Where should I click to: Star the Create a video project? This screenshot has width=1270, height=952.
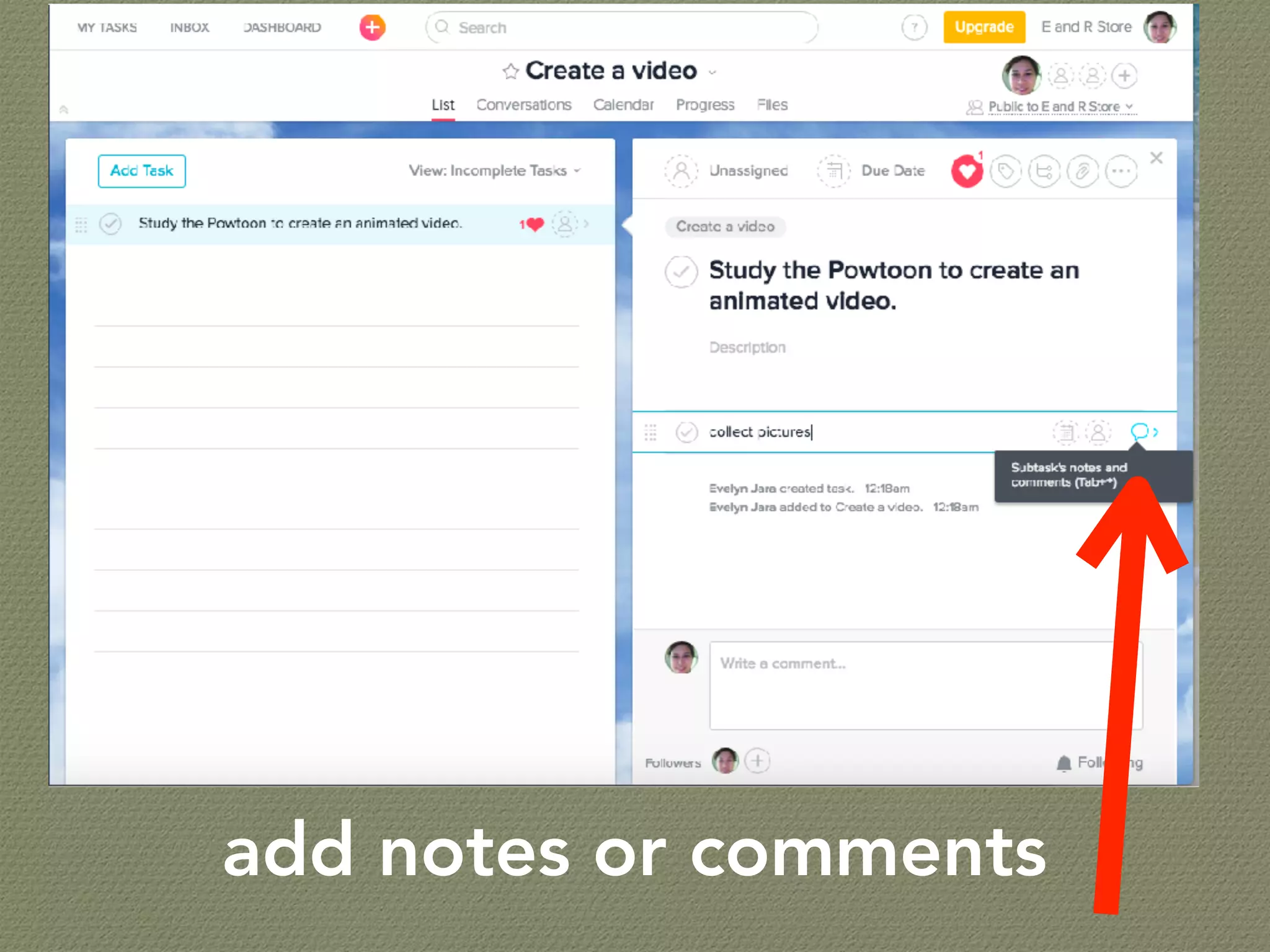tap(510, 71)
